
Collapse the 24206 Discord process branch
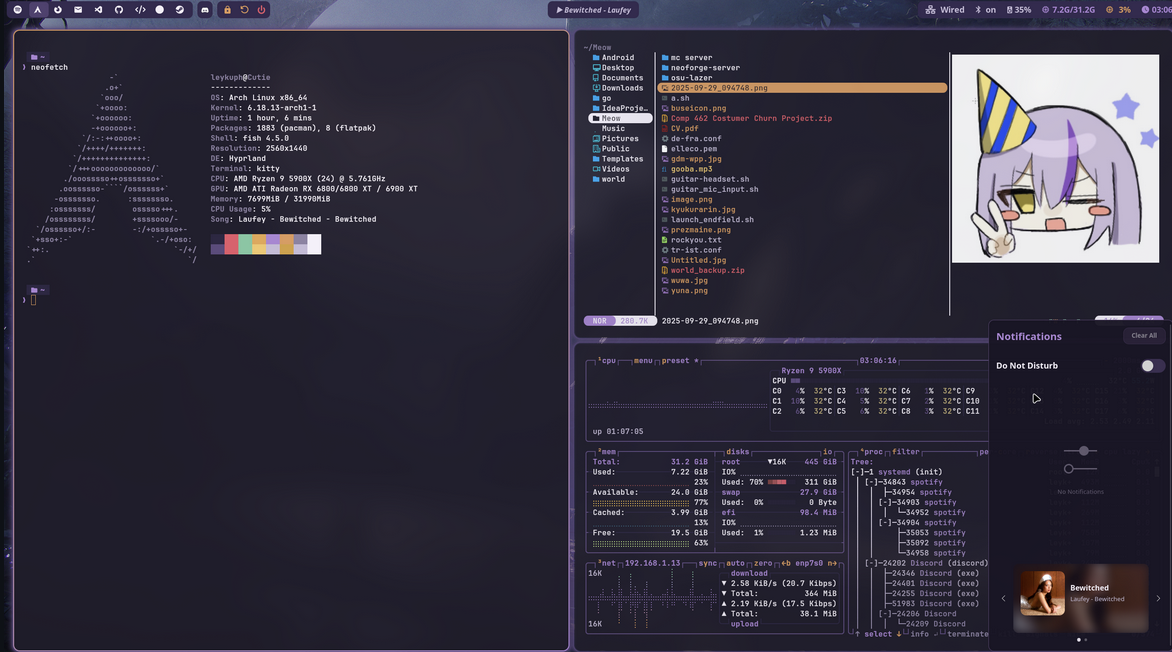coord(886,614)
